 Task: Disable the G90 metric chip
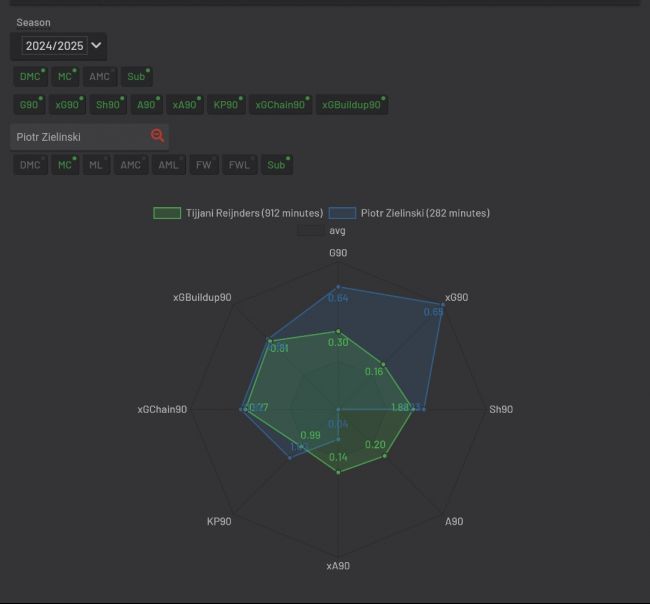[x=29, y=105]
